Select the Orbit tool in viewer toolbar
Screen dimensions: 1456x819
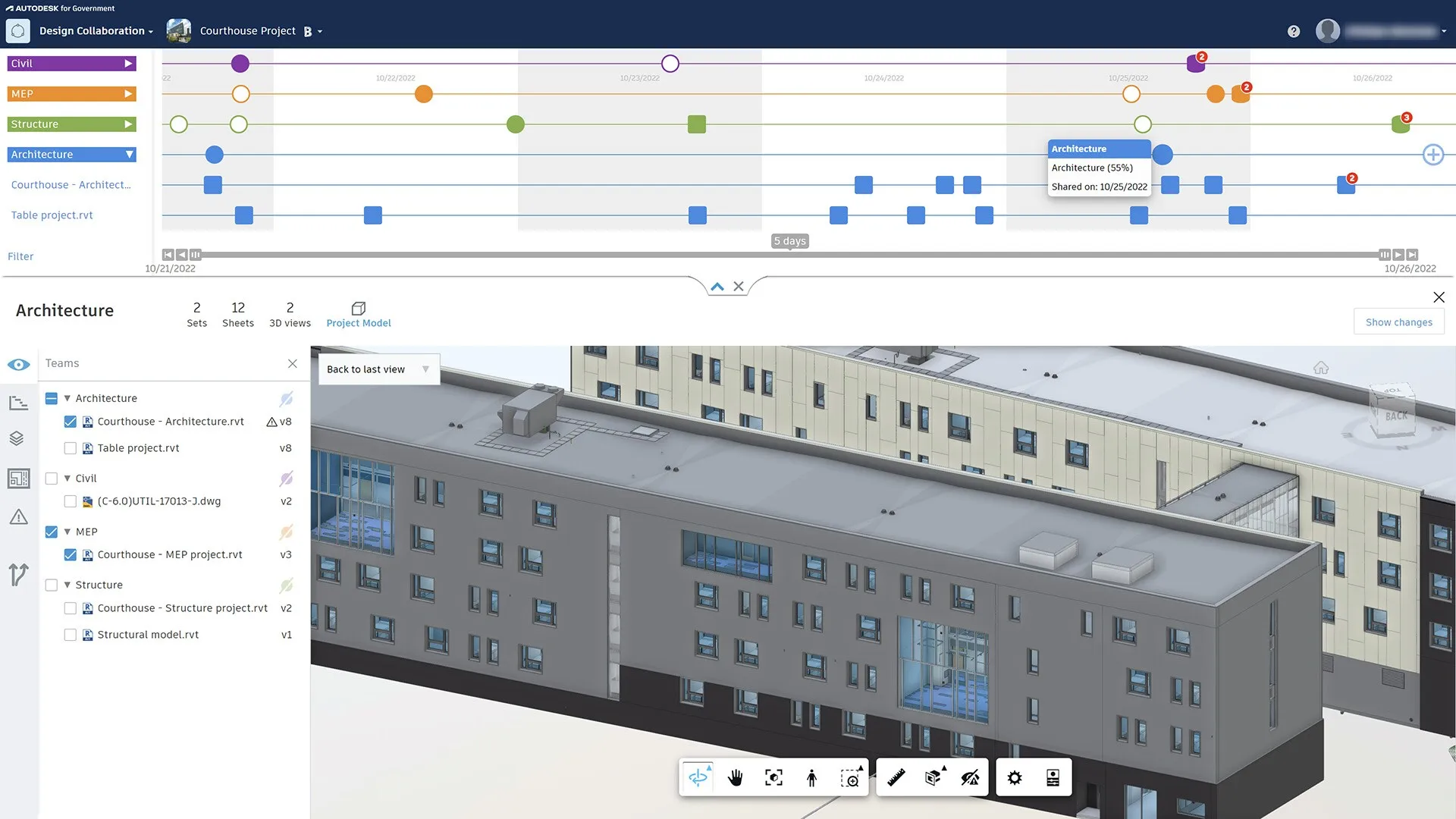pyautogui.click(x=698, y=777)
